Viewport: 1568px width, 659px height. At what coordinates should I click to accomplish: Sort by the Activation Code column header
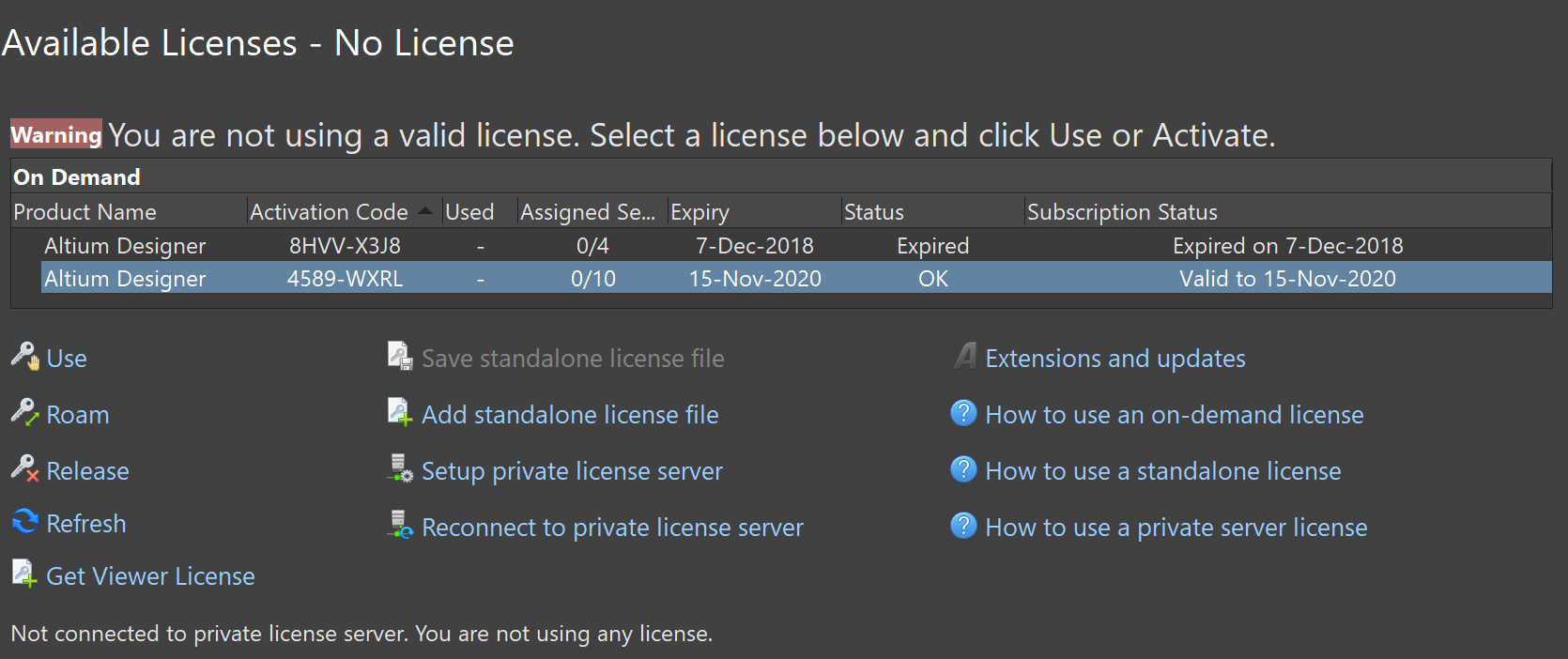tap(329, 212)
